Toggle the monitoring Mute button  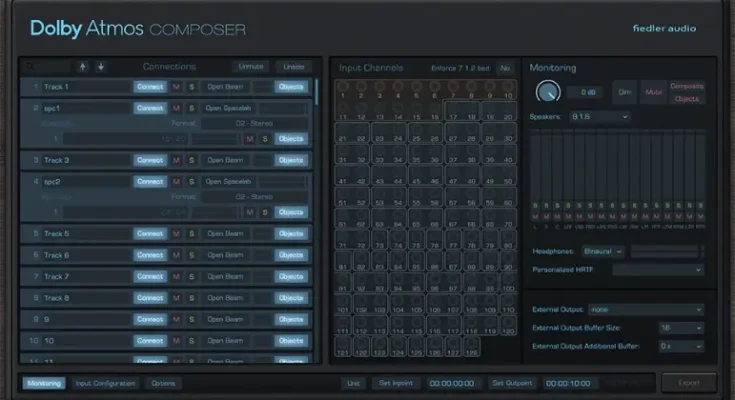(653, 92)
